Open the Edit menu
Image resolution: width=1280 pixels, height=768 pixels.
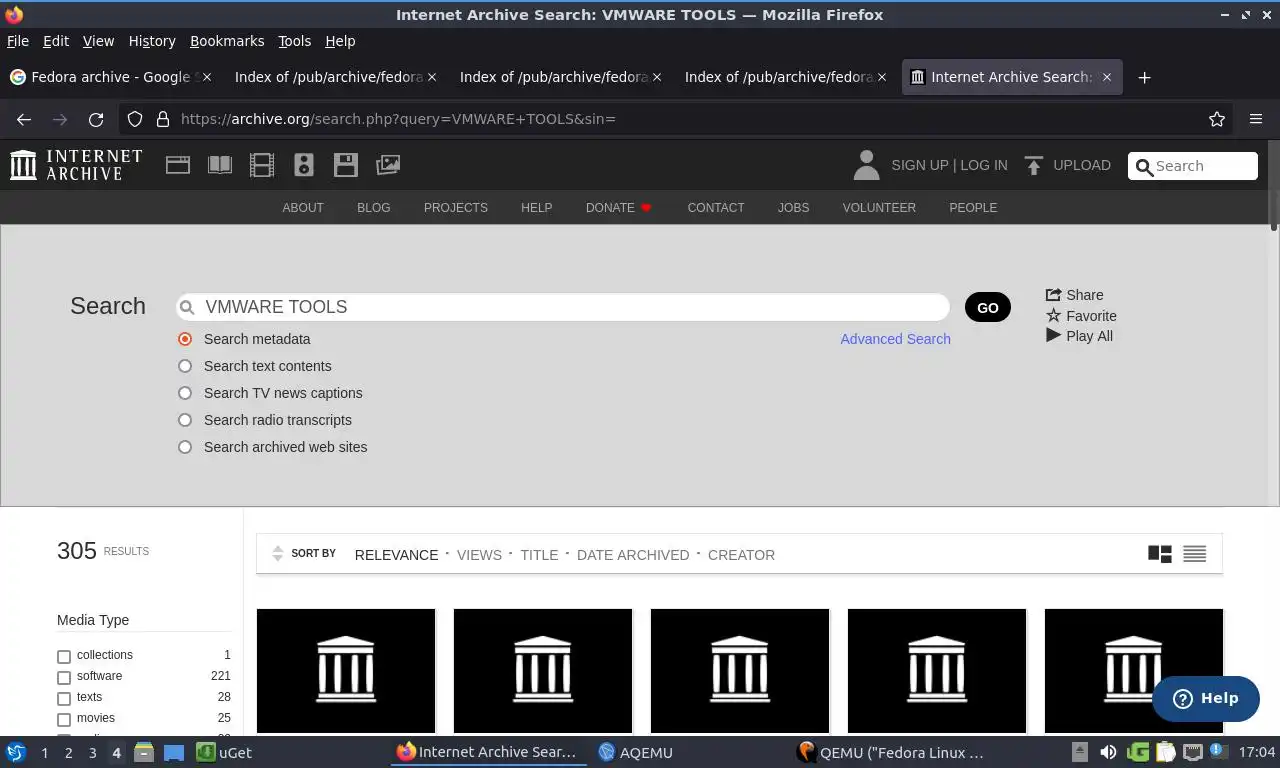(56, 41)
